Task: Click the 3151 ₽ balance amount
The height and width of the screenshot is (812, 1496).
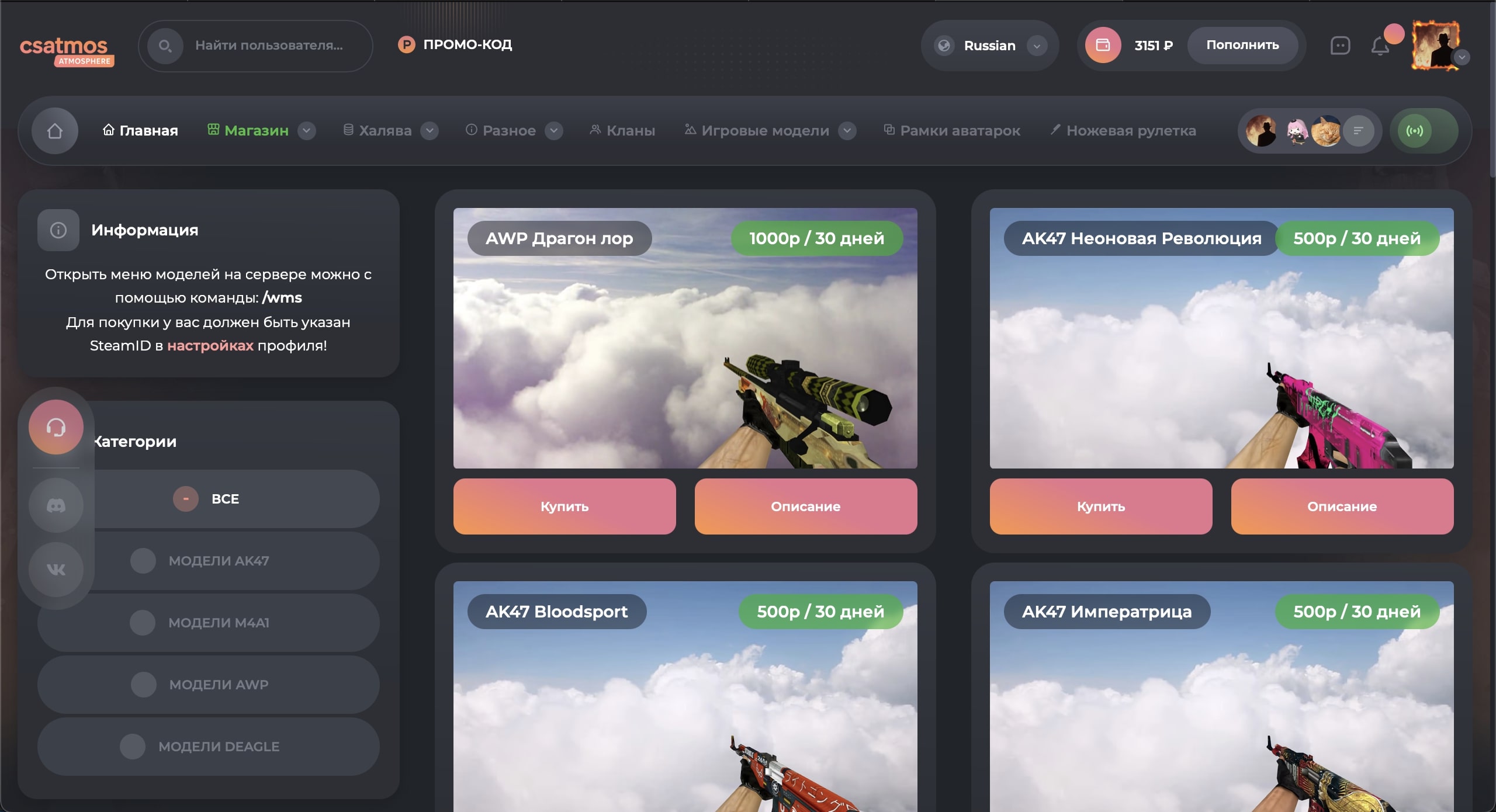Action: click(1154, 46)
